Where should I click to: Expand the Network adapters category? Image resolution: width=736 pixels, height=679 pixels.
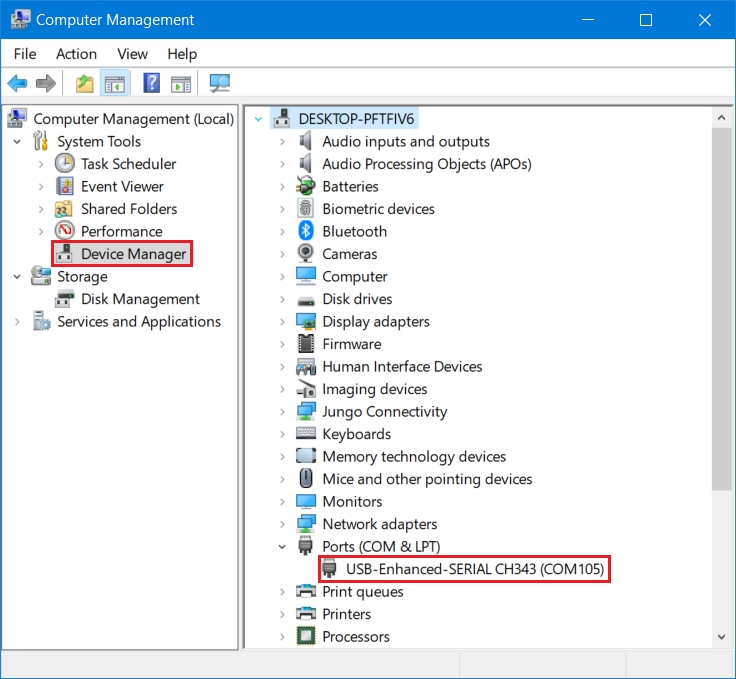click(282, 524)
